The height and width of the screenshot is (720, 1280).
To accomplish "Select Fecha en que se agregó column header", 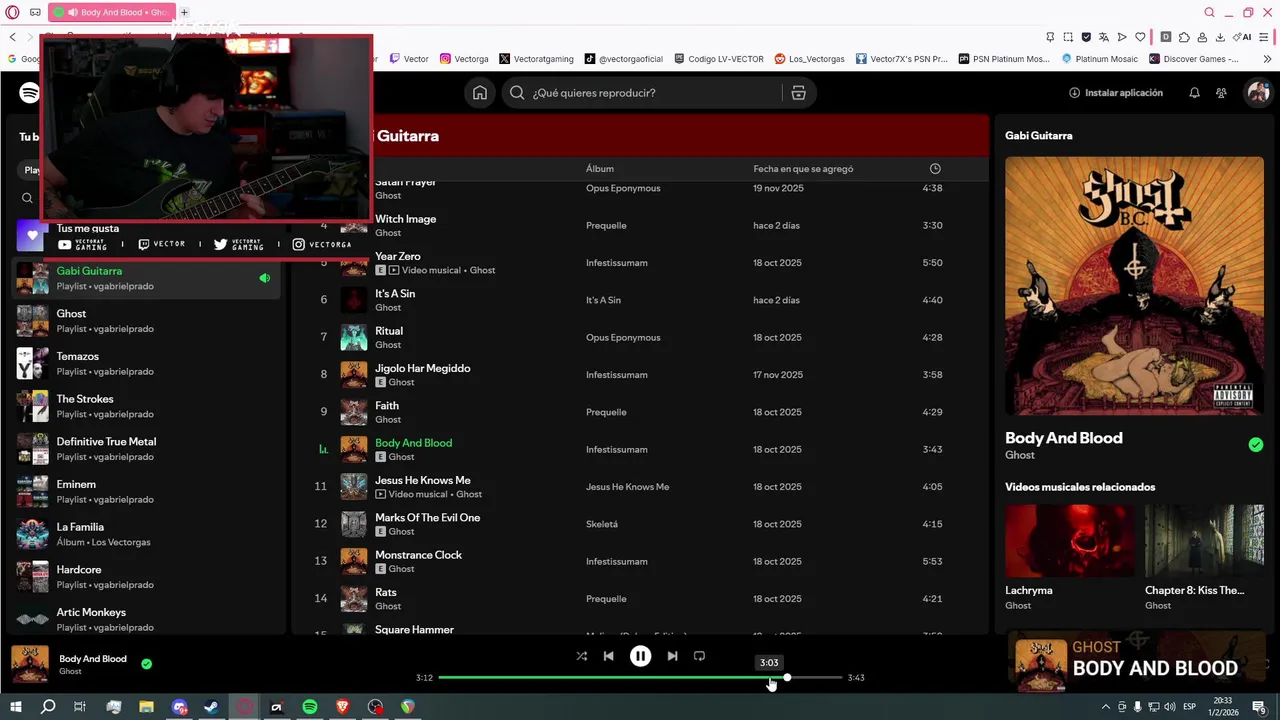I will tap(803, 169).
